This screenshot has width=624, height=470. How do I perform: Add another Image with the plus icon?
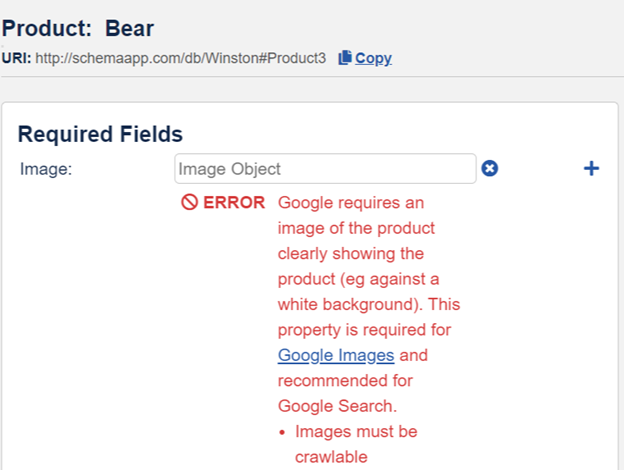[x=591, y=169]
